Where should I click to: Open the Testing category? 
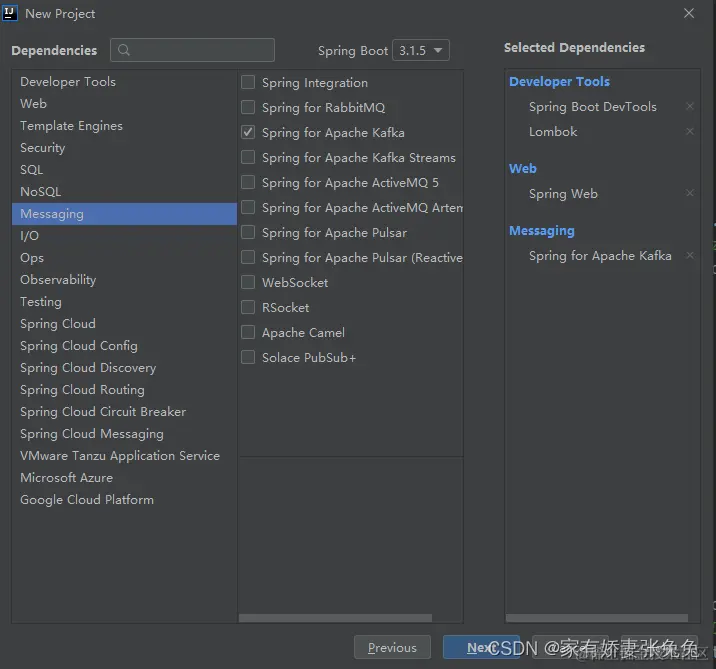124,301
